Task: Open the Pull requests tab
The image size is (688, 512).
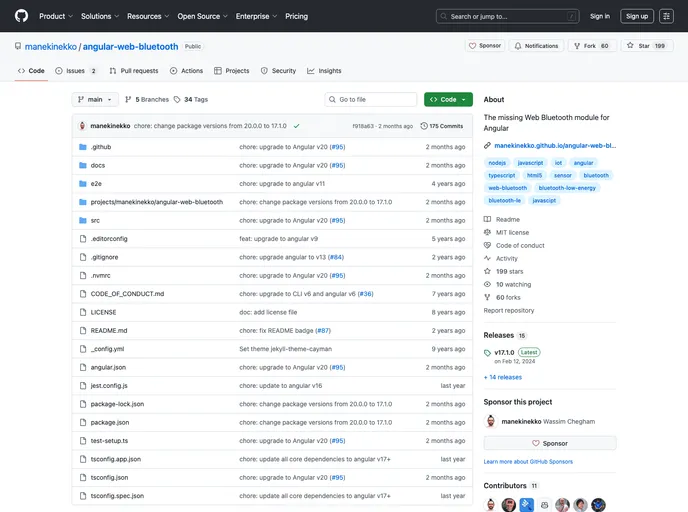Action: [134, 71]
